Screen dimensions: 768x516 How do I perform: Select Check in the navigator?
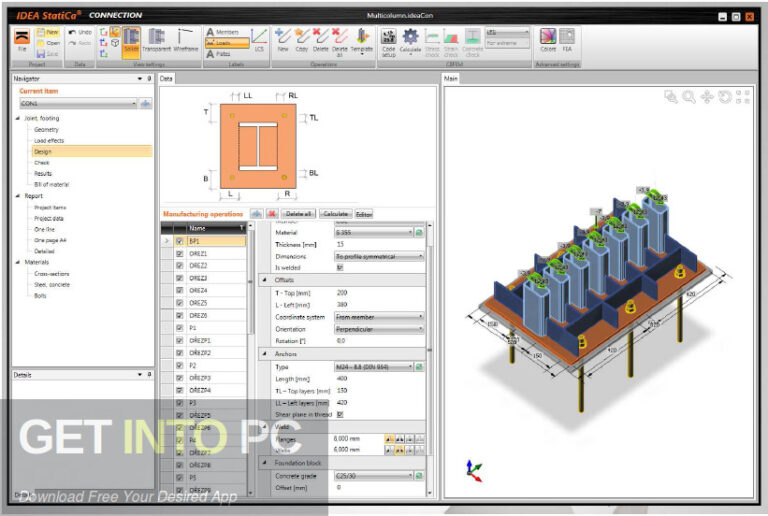[x=42, y=163]
